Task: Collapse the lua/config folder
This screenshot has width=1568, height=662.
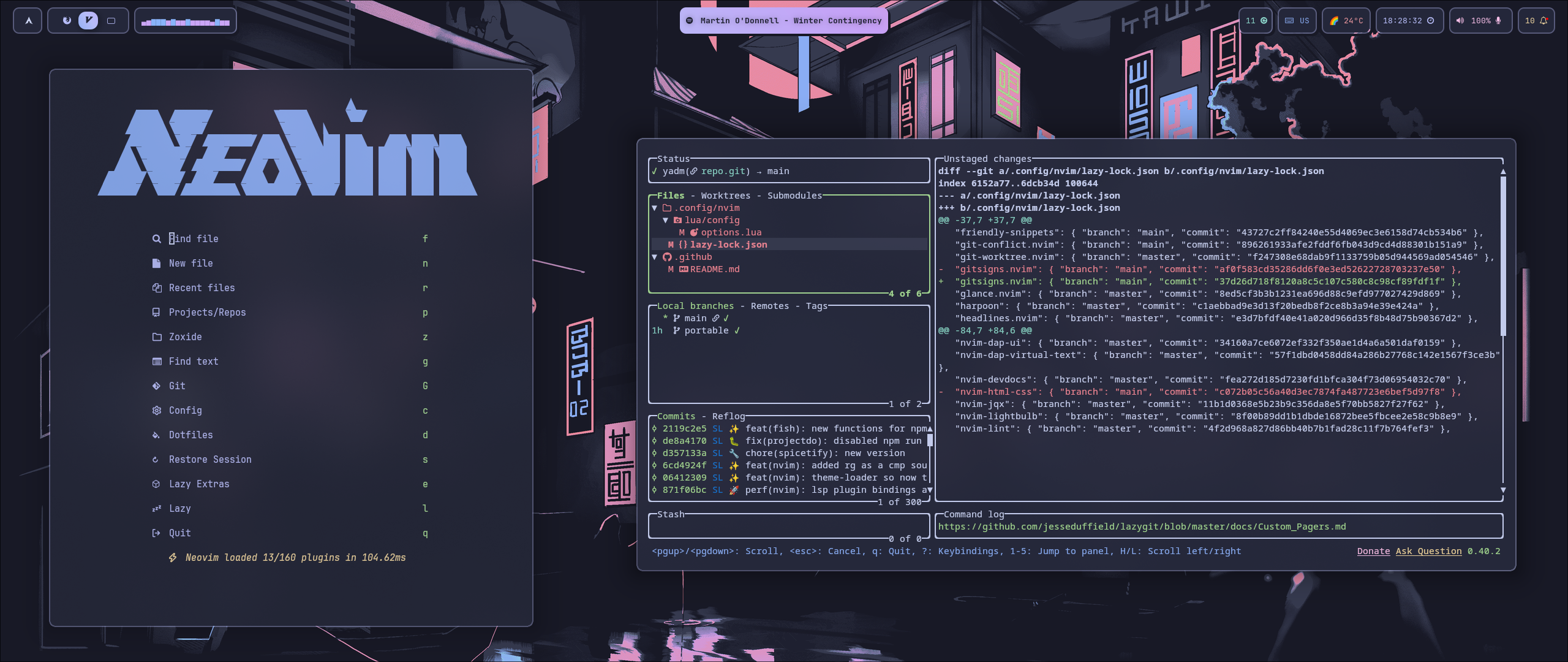Action: click(666, 221)
